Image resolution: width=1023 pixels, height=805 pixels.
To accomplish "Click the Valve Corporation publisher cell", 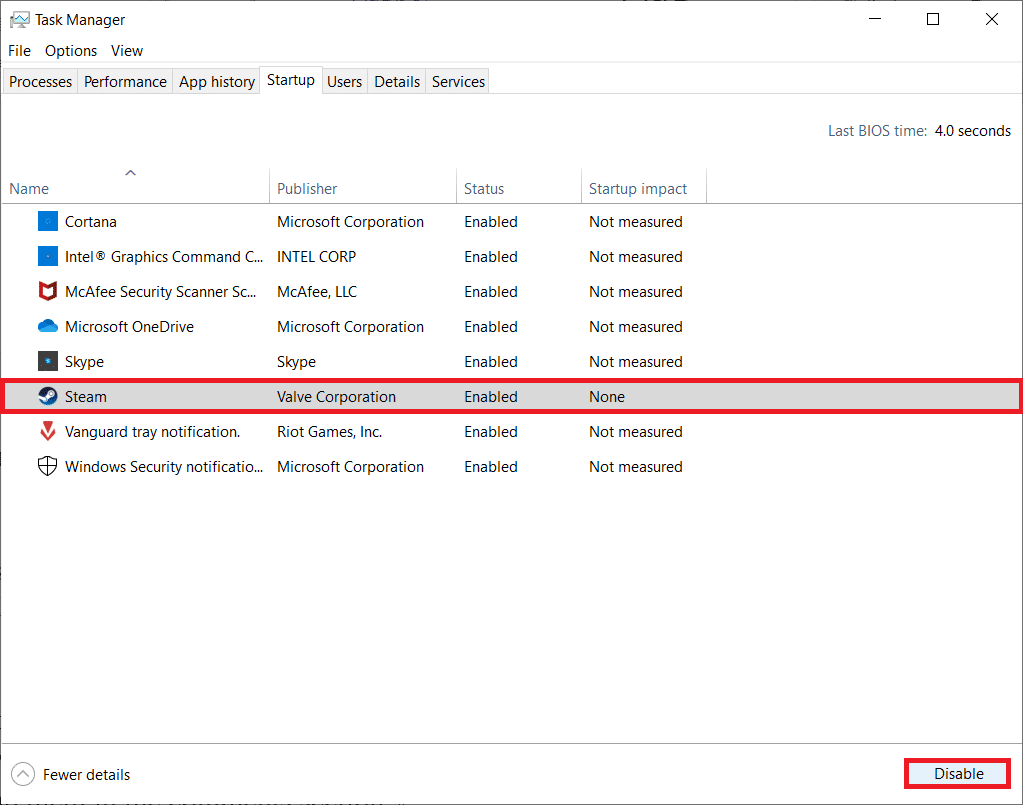I will tap(336, 397).
